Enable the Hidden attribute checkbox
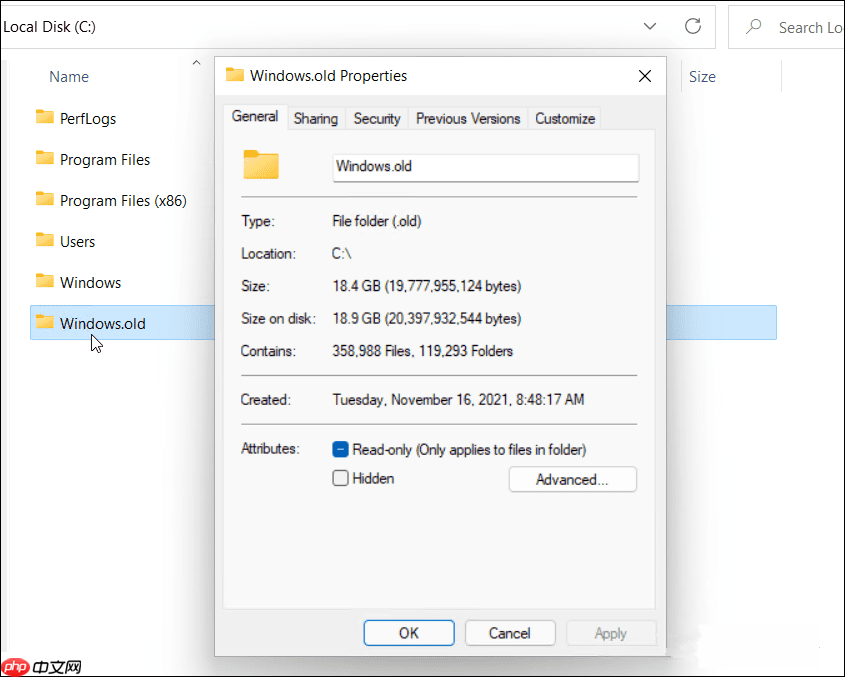The image size is (845, 677). point(341,479)
